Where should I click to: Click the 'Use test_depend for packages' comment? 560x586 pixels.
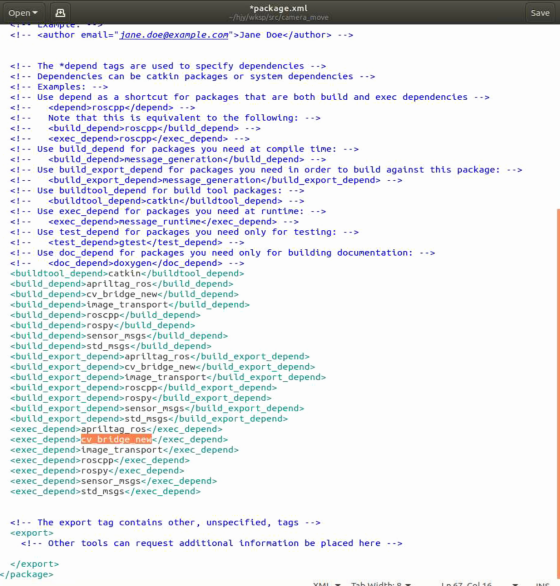[x=184, y=232]
